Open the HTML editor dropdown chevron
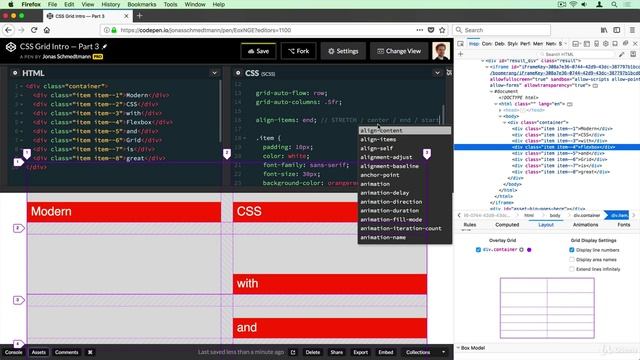 214,73
